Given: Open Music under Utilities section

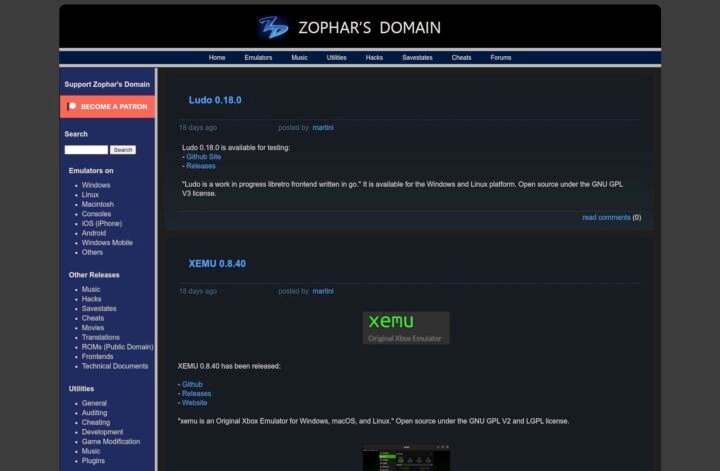Looking at the screenshot, I should coord(91,451).
